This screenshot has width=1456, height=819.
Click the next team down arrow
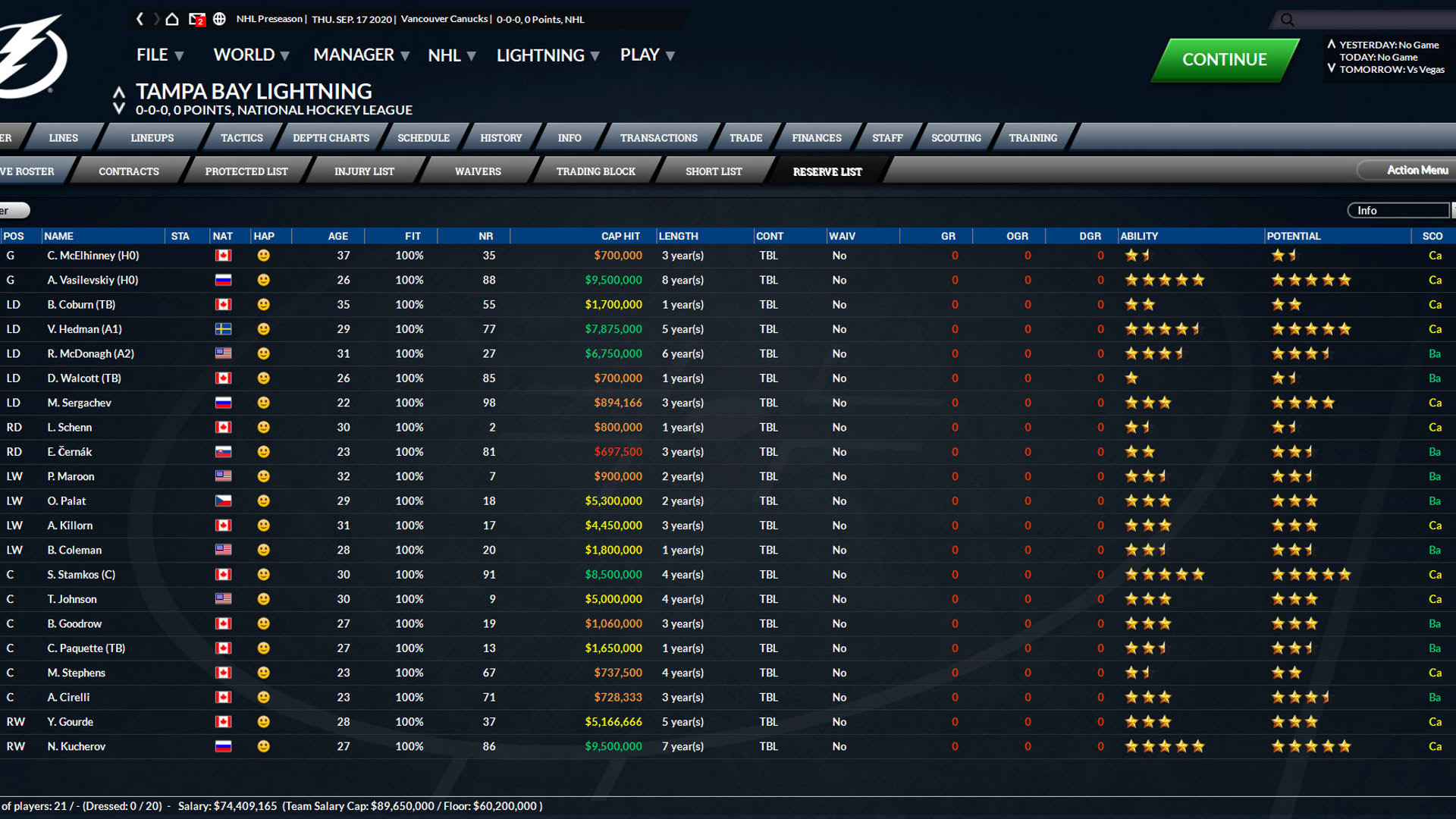(x=119, y=108)
